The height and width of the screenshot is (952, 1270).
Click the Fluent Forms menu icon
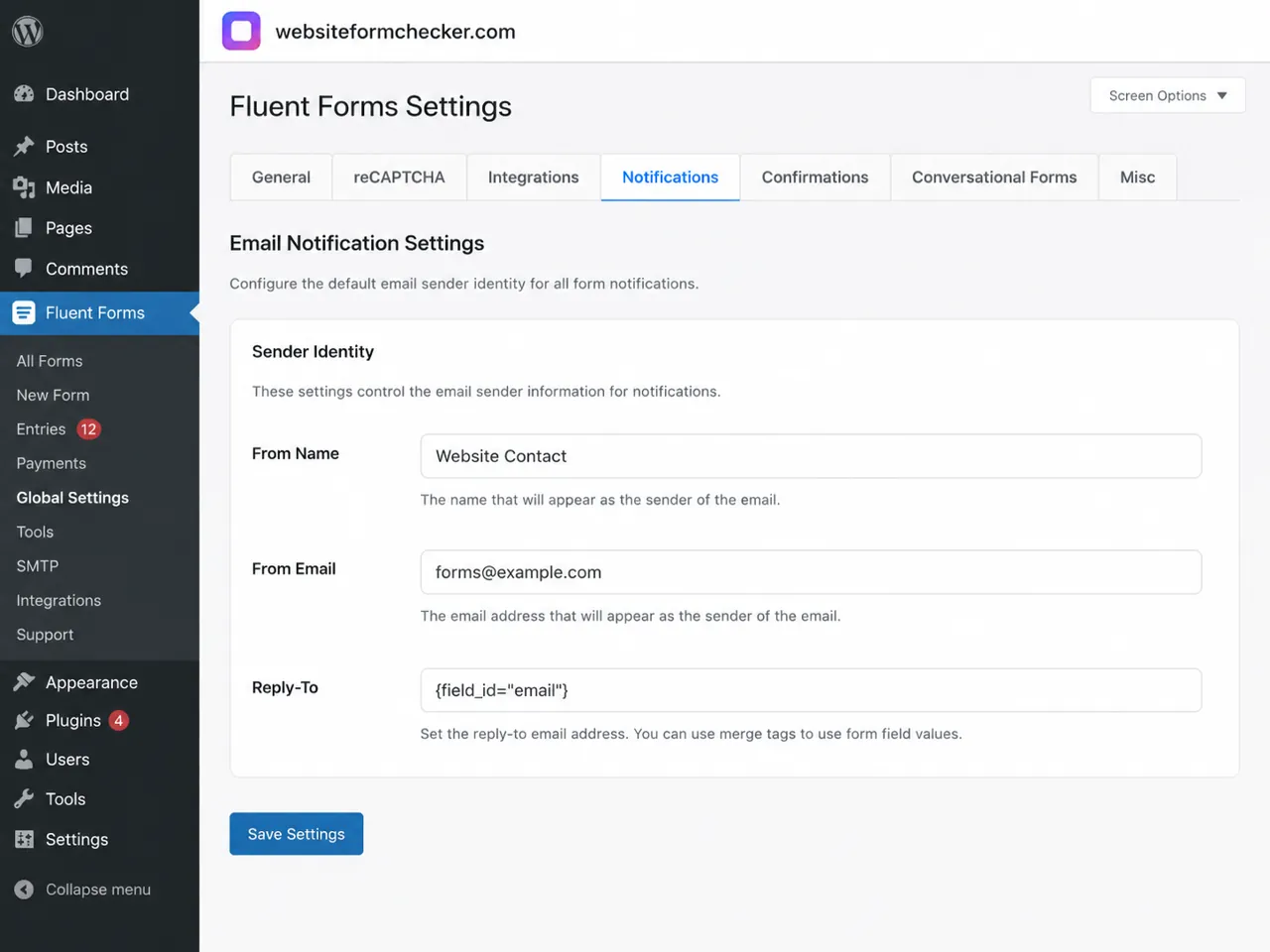pyautogui.click(x=24, y=312)
